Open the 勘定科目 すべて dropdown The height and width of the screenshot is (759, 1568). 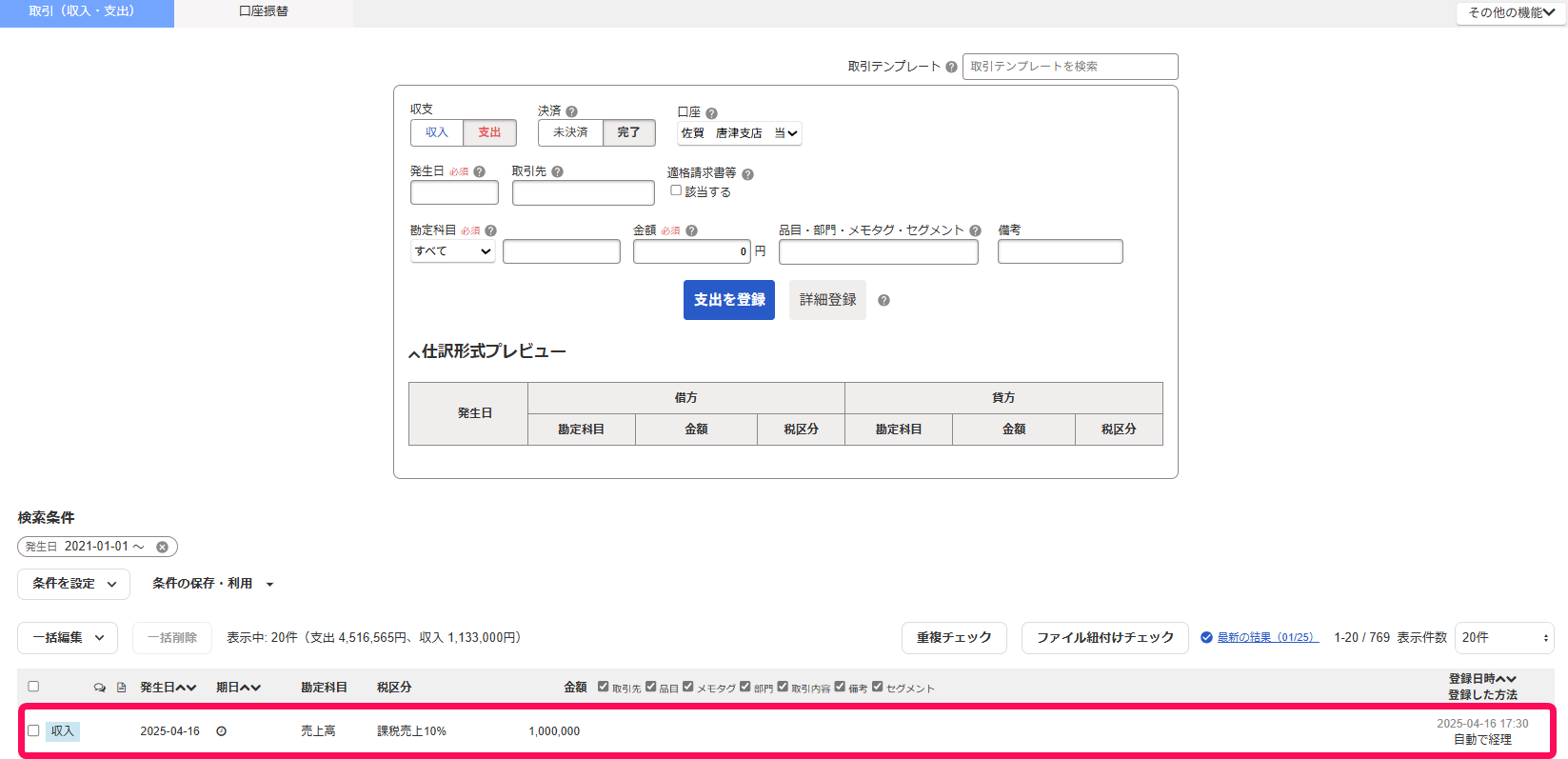(453, 251)
